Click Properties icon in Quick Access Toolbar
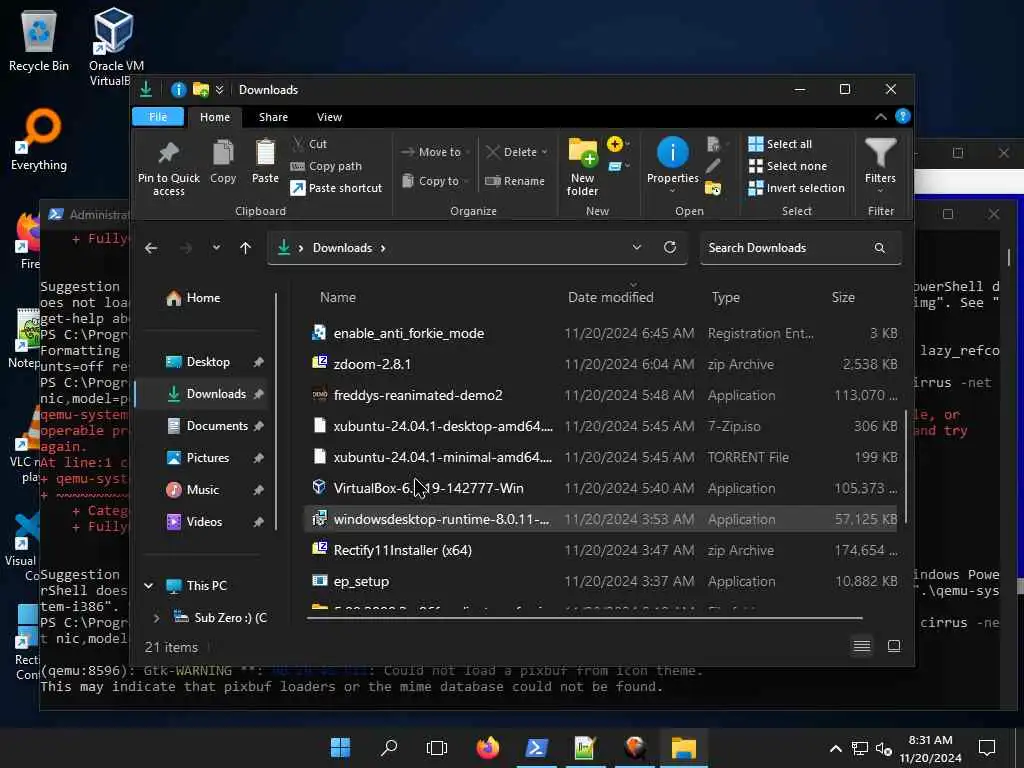The image size is (1024, 768). point(178,89)
